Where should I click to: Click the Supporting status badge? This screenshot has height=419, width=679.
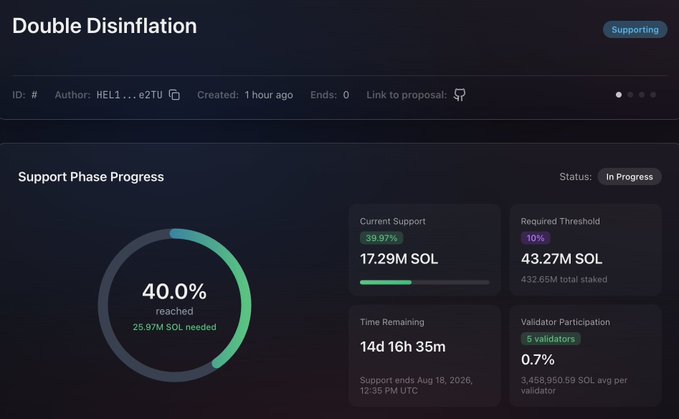coord(635,29)
